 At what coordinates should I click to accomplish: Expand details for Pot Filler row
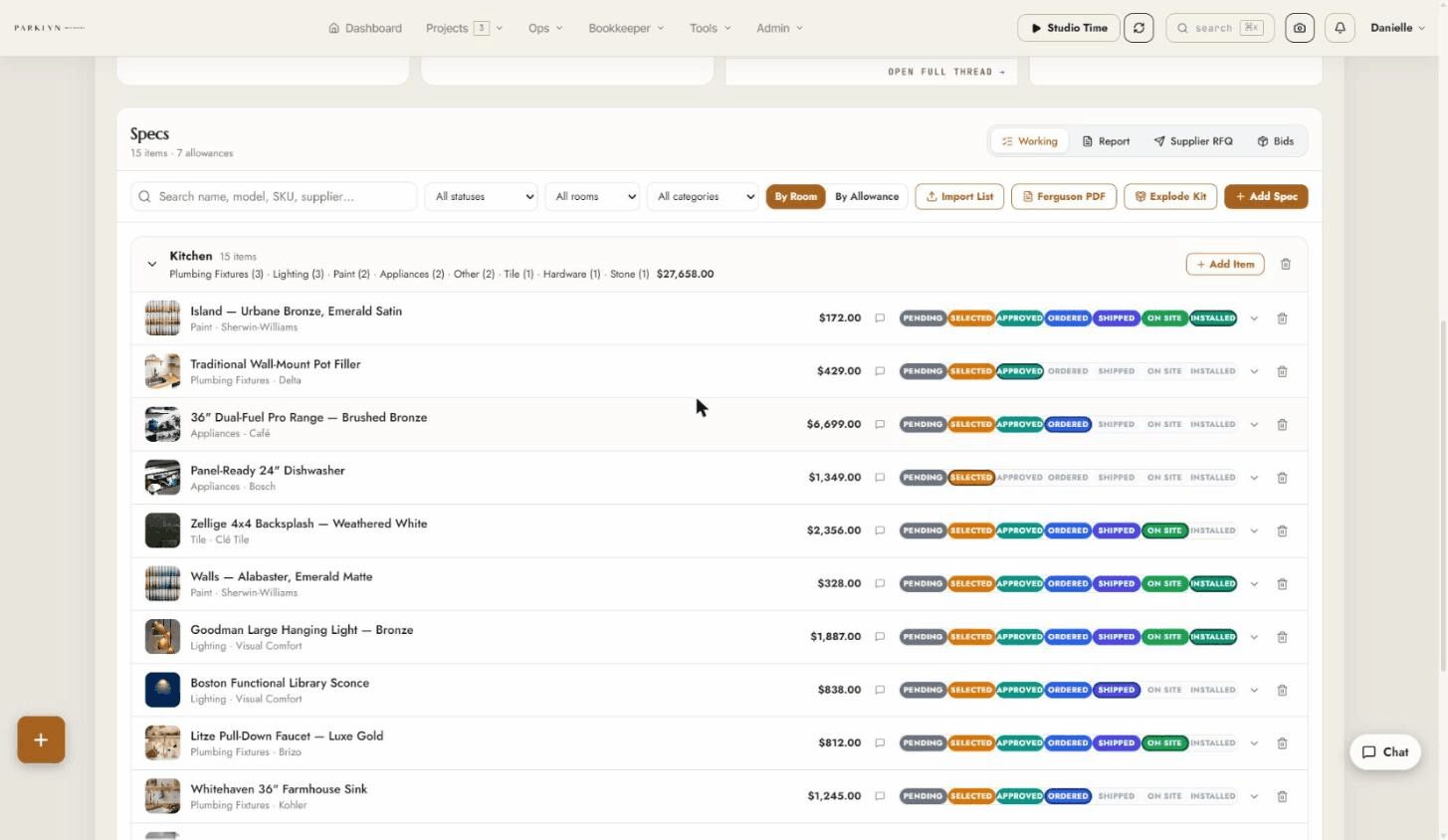click(1254, 371)
